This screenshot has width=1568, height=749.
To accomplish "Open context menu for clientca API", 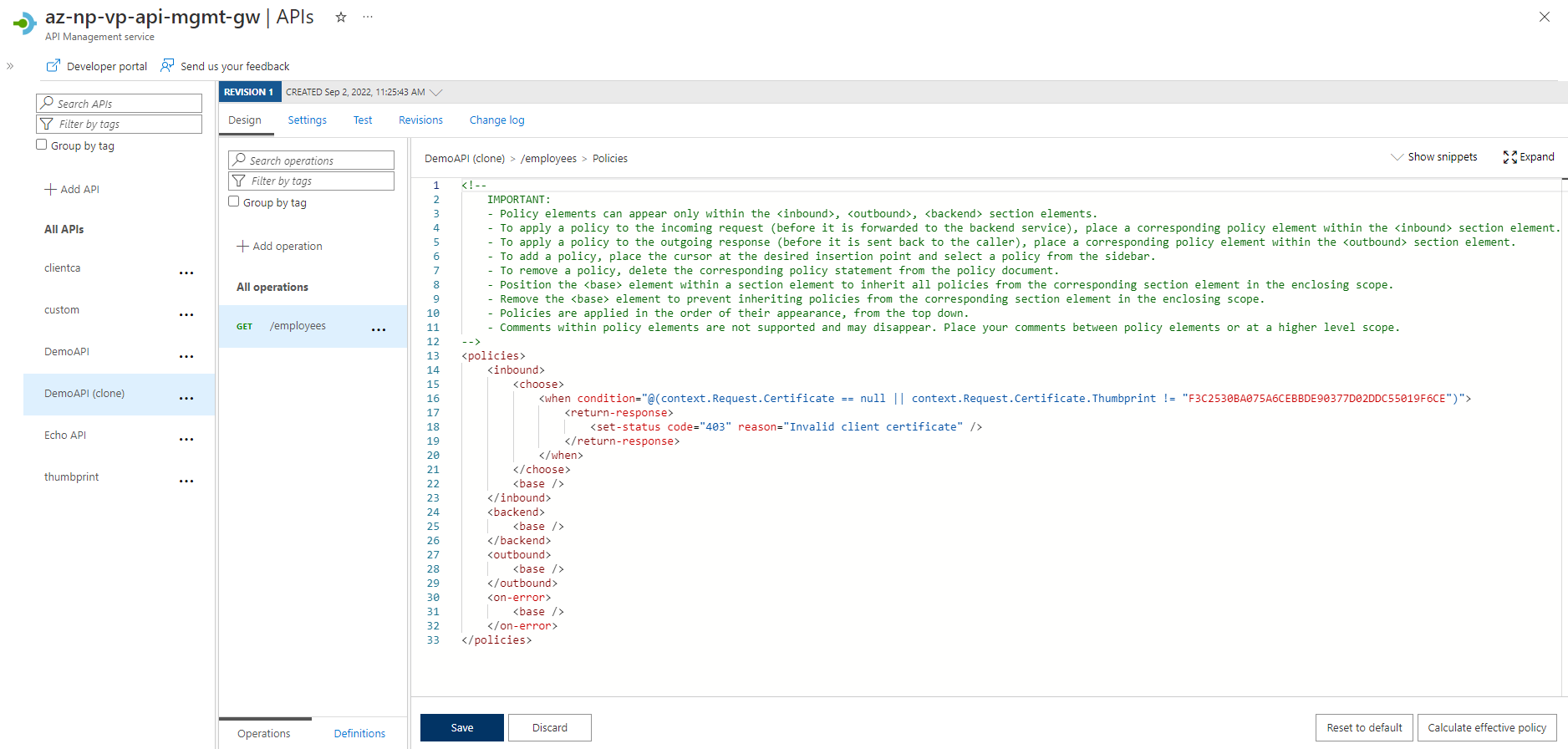I will click(x=186, y=273).
